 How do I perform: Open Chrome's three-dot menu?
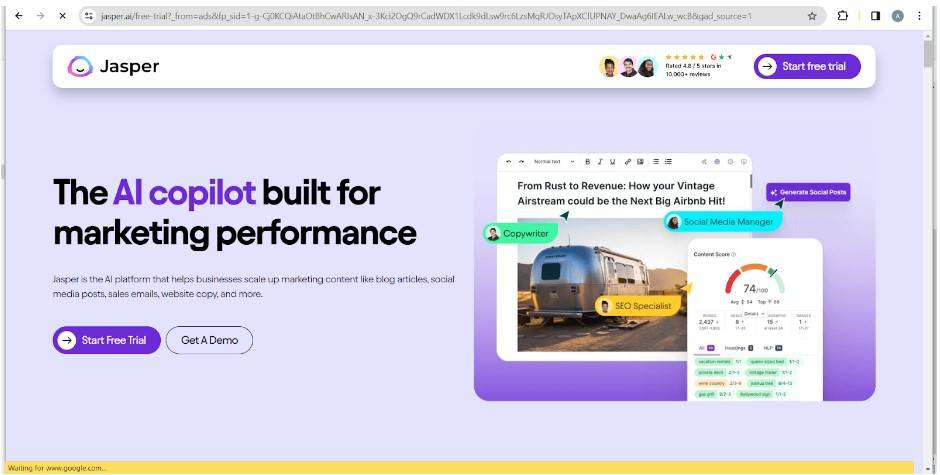919,16
